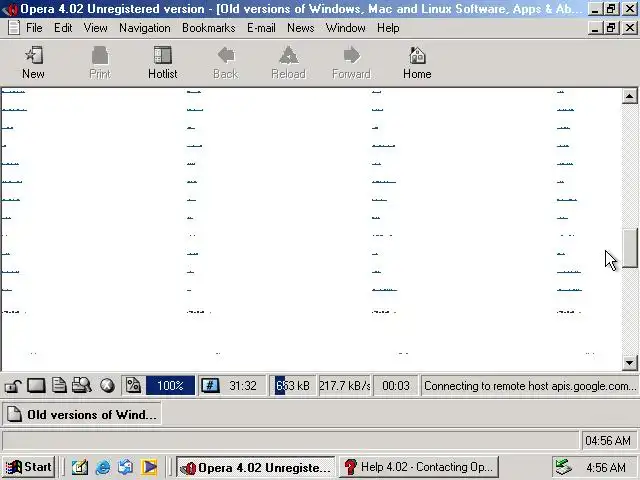Screen dimensions: 640x480
Task: Click the 04:56 AM clock in Opera
Action: pos(608,441)
